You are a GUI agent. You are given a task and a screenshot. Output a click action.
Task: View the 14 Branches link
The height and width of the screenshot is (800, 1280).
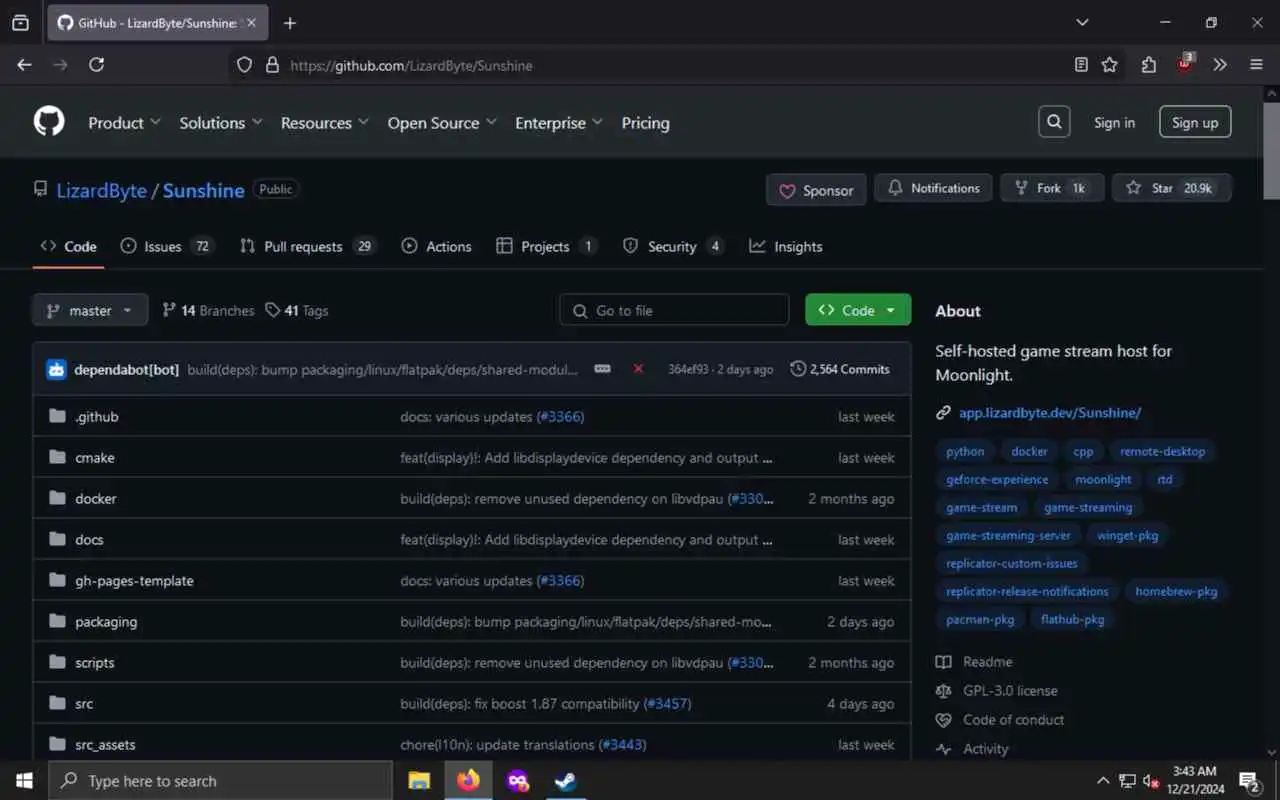(x=208, y=310)
